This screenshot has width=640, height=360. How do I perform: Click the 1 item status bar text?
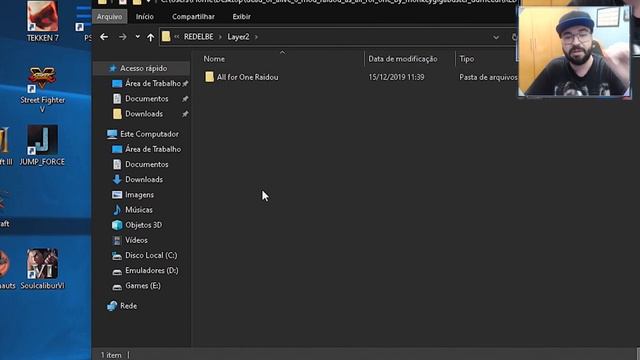pyautogui.click(x=111, y=355)
